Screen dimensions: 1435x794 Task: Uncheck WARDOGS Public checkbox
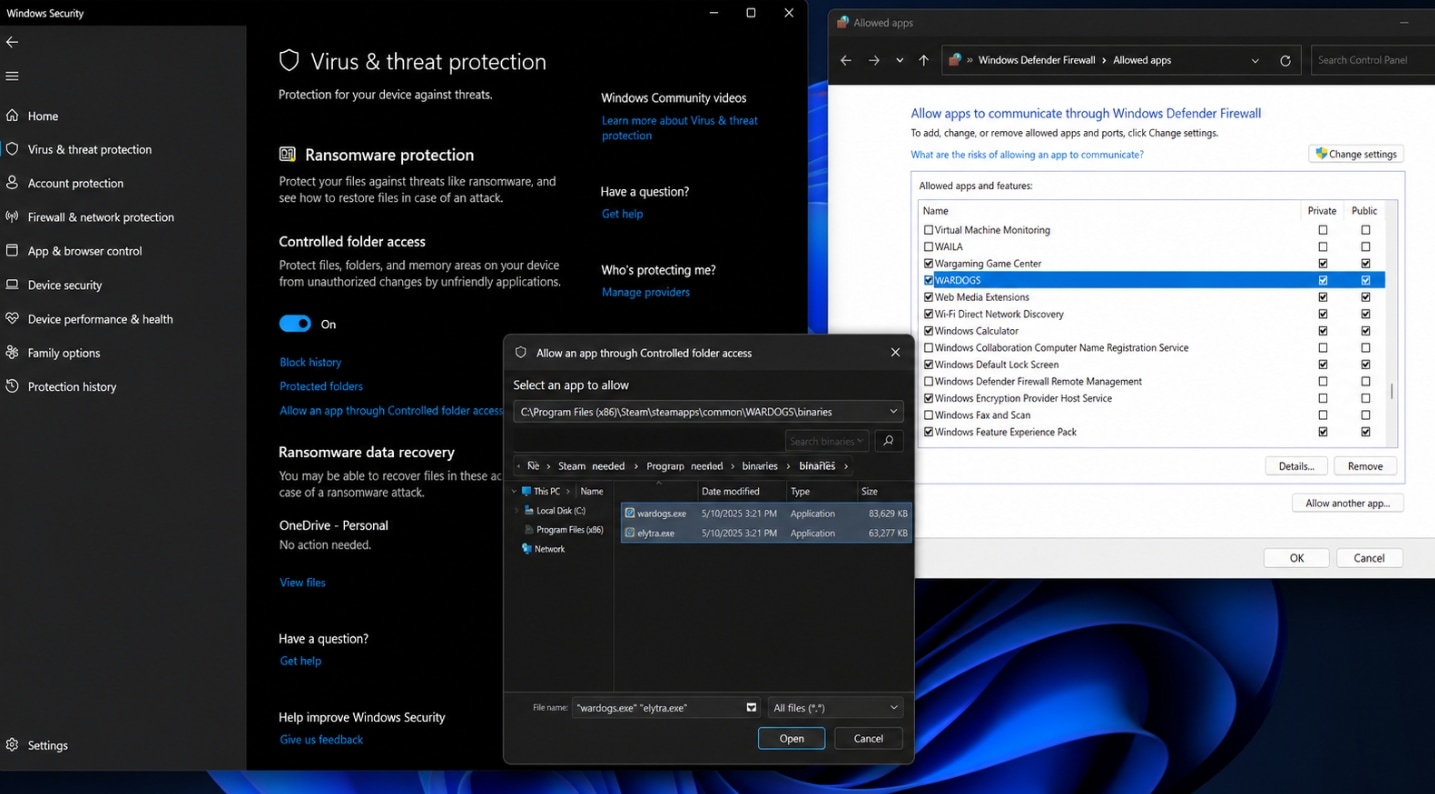[x=1365, y=280]
